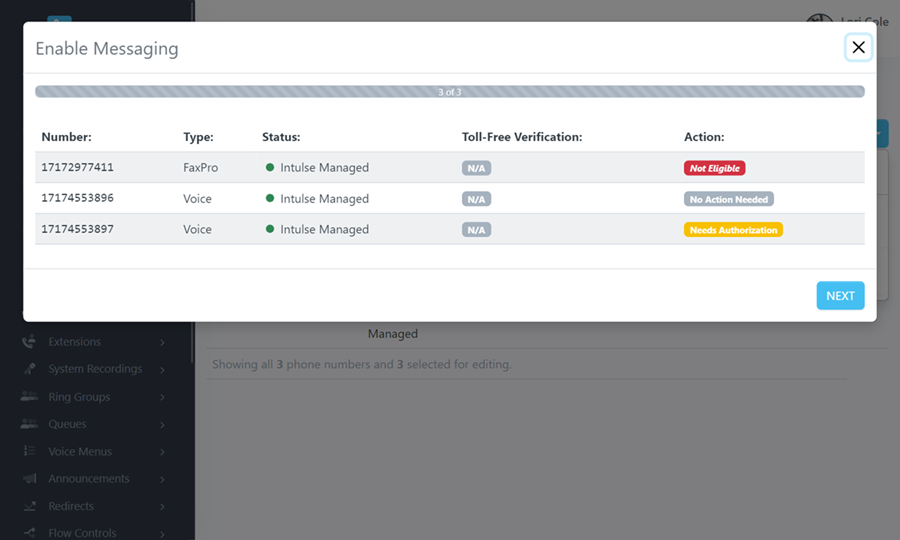Click the Extensions phone icon in sidebar
The height and width of the screenshot is (540, 900).
coord(29,342)
